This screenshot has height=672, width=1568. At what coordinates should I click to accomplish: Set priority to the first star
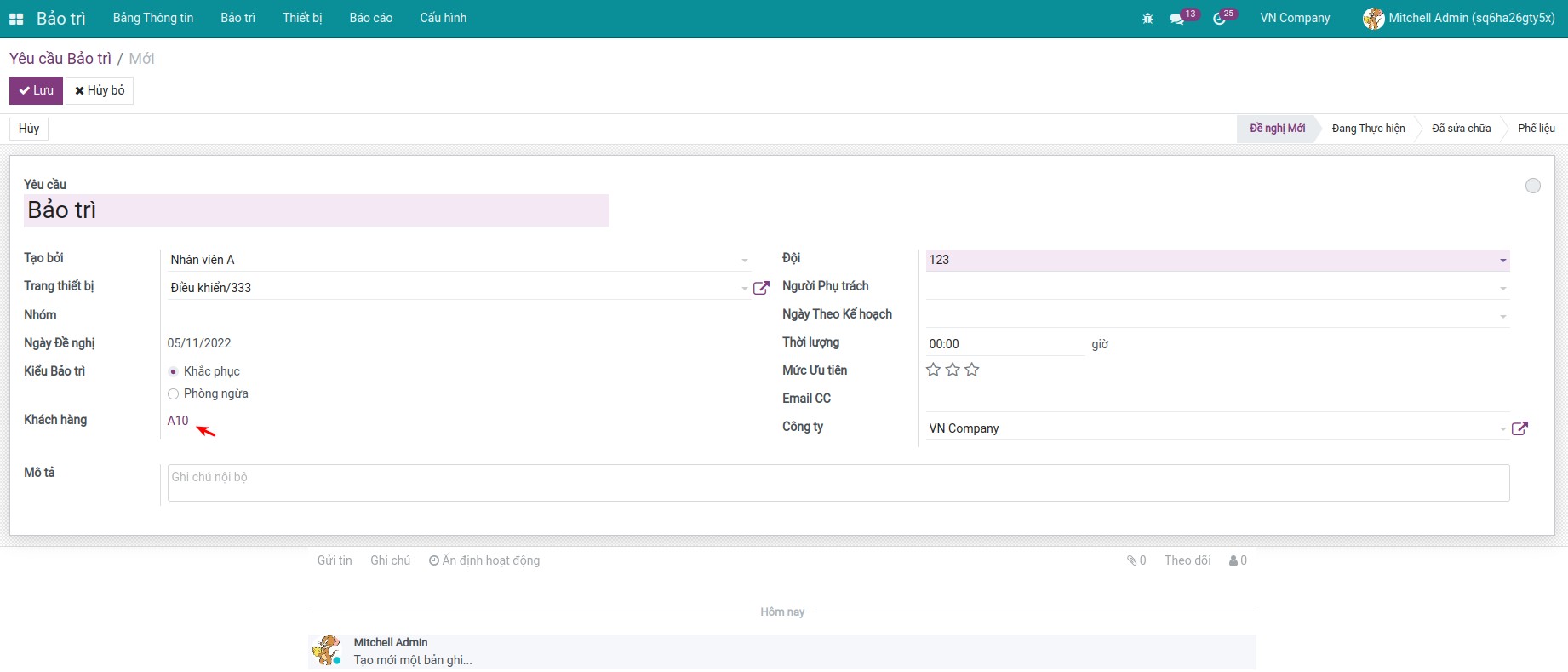[x=933, y=370]
